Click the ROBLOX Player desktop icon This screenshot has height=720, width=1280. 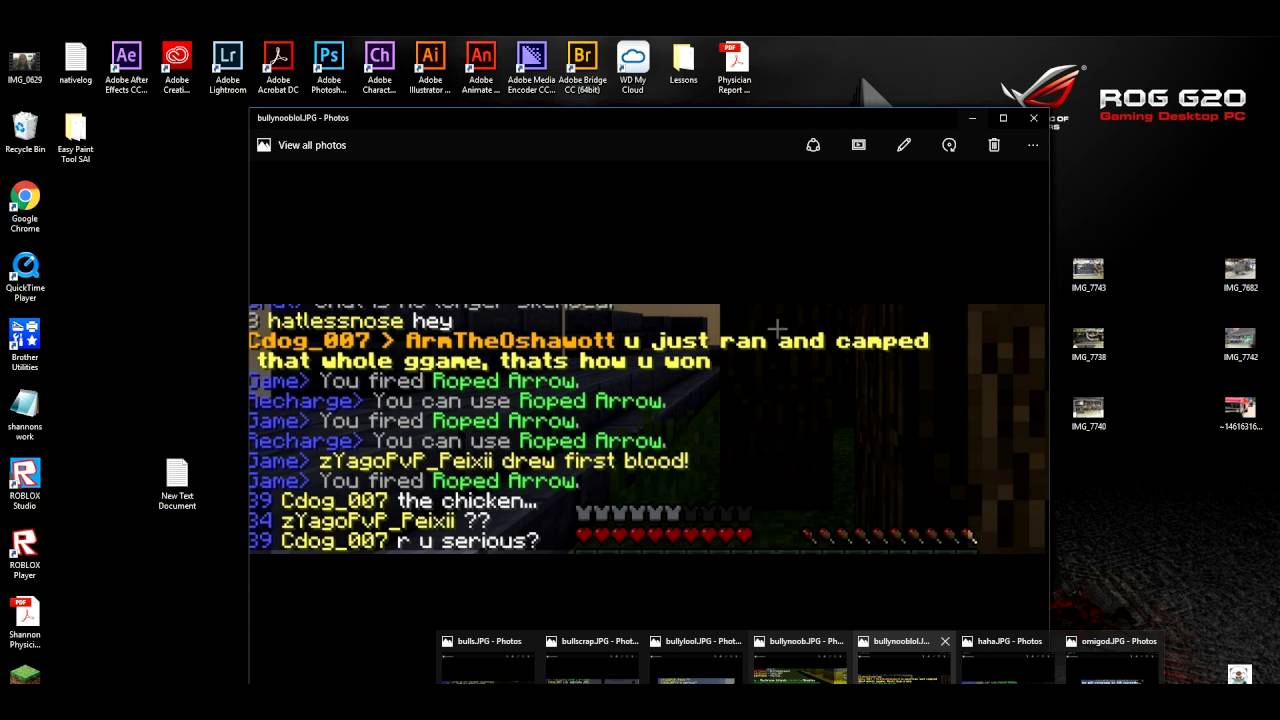coord(25,553)
